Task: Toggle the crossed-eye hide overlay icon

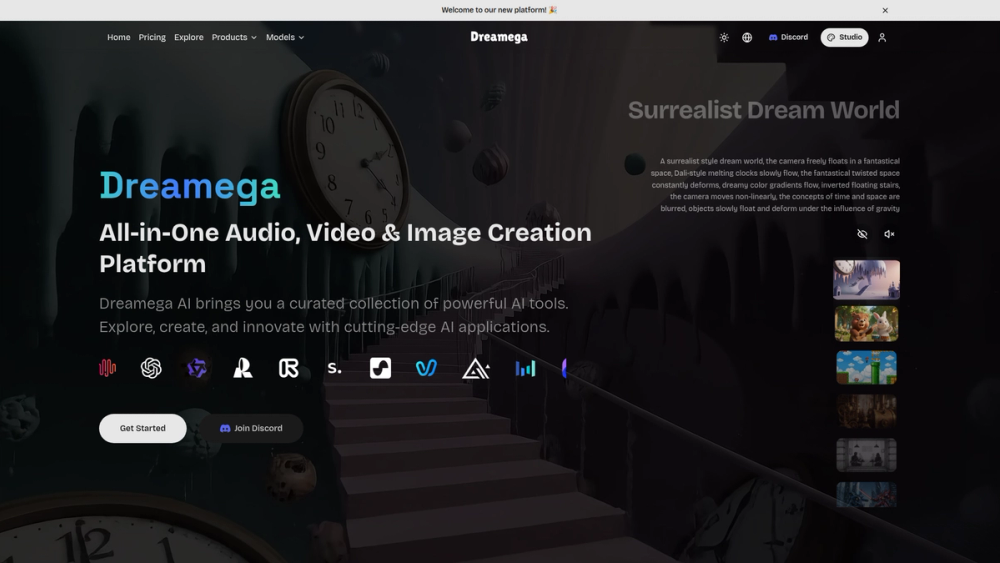Action: coord(862,234)
